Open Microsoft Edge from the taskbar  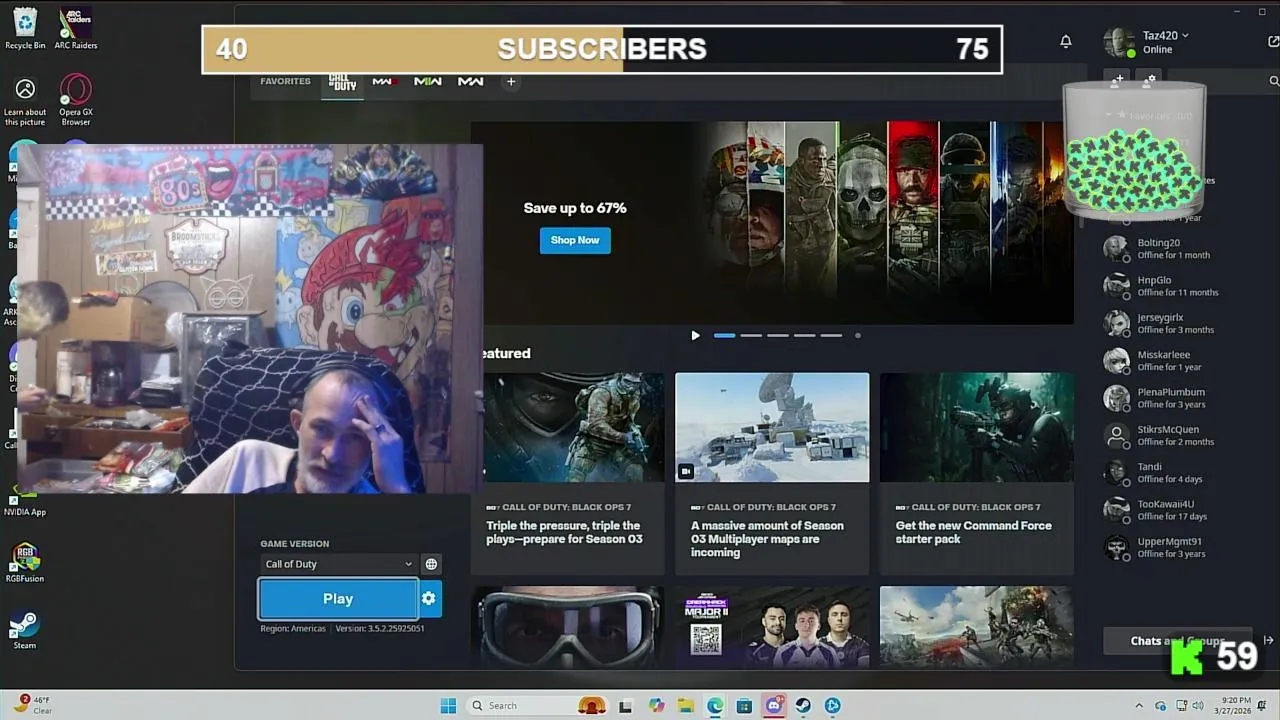[x=715, y=705]
